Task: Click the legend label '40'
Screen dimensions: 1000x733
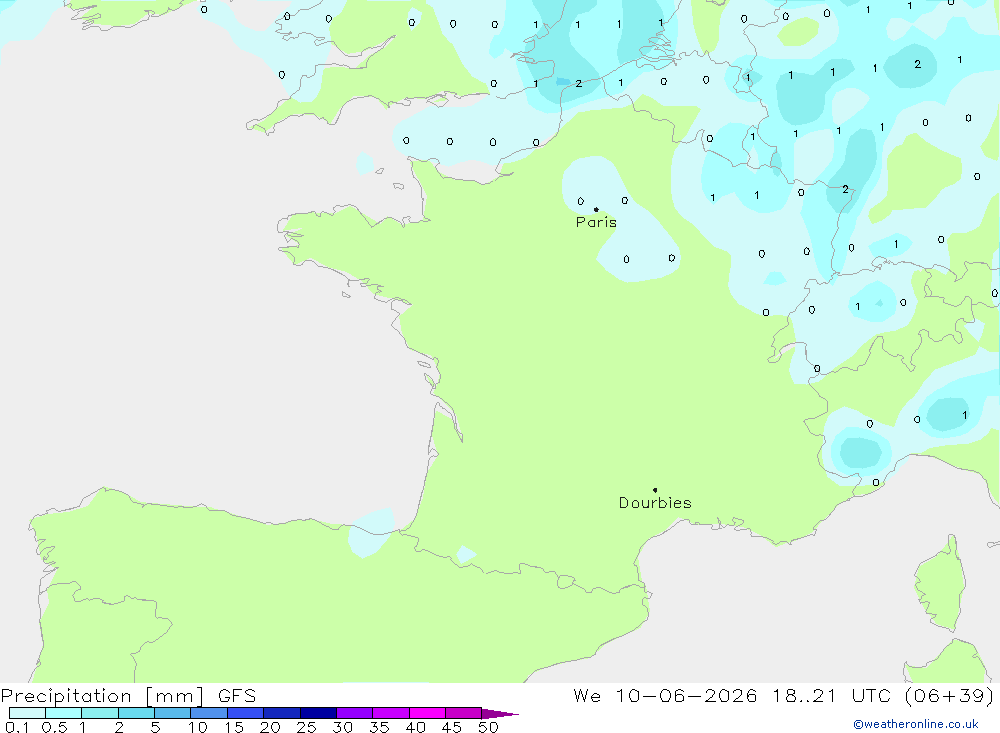Action: pyautogui.click(x=416, y=727)
